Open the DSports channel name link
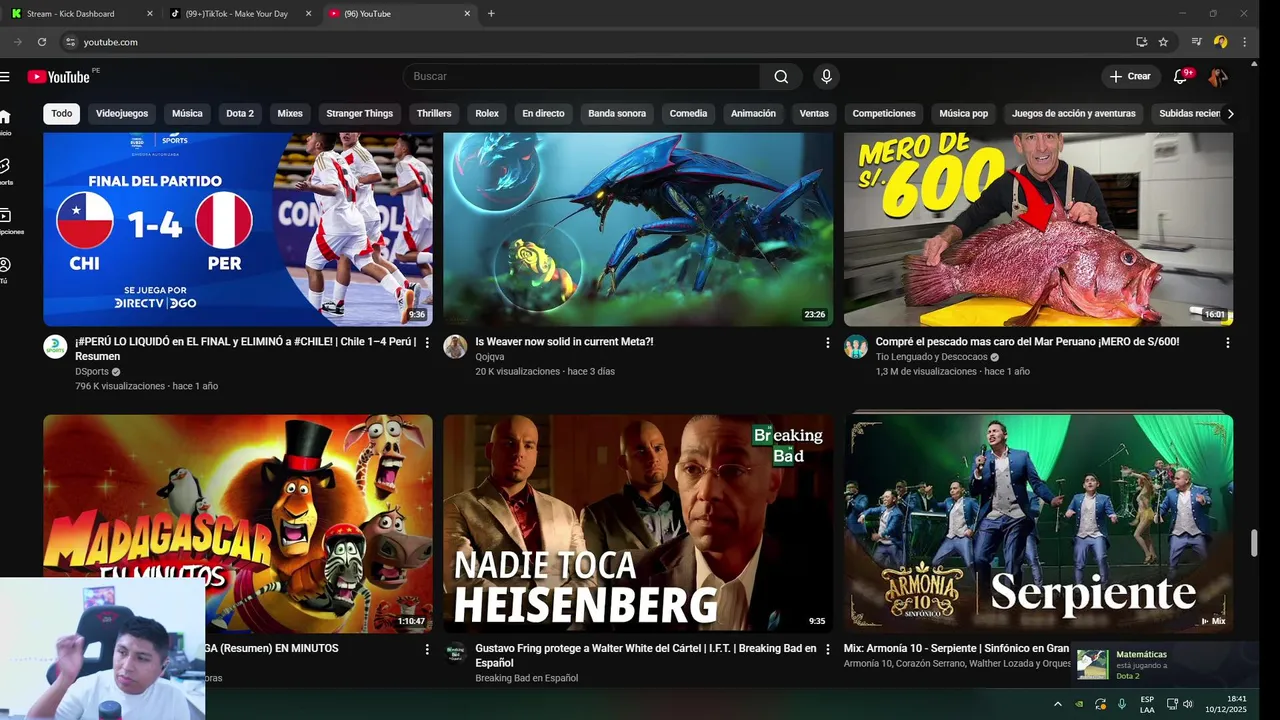 (x=92, y=372)
